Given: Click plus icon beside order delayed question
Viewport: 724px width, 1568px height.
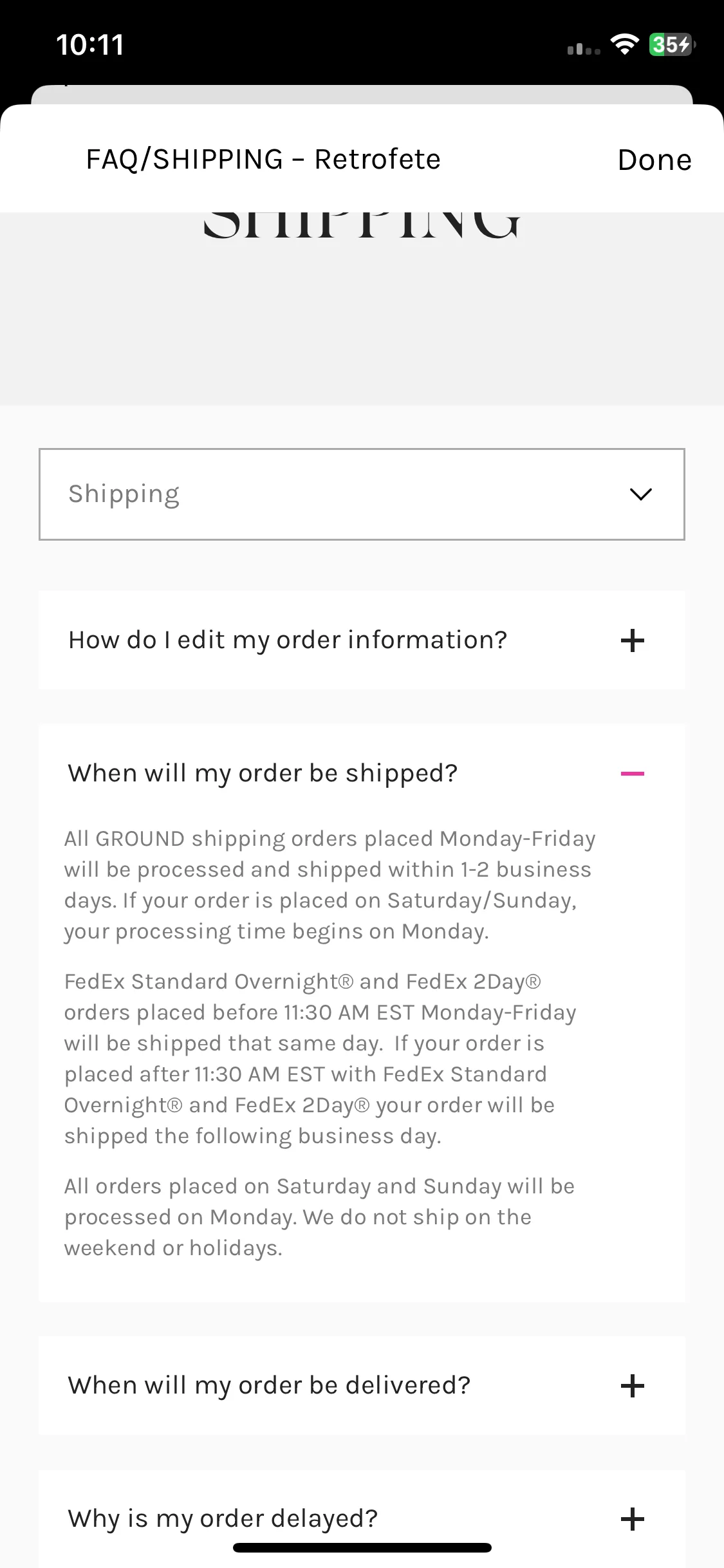Looking at the screenshot, I should pos(633,1518).
